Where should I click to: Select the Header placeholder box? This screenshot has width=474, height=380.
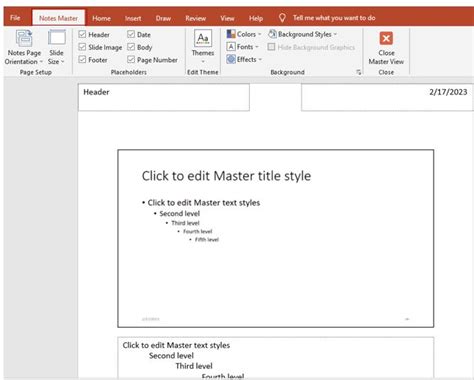(x=164, y=97)
